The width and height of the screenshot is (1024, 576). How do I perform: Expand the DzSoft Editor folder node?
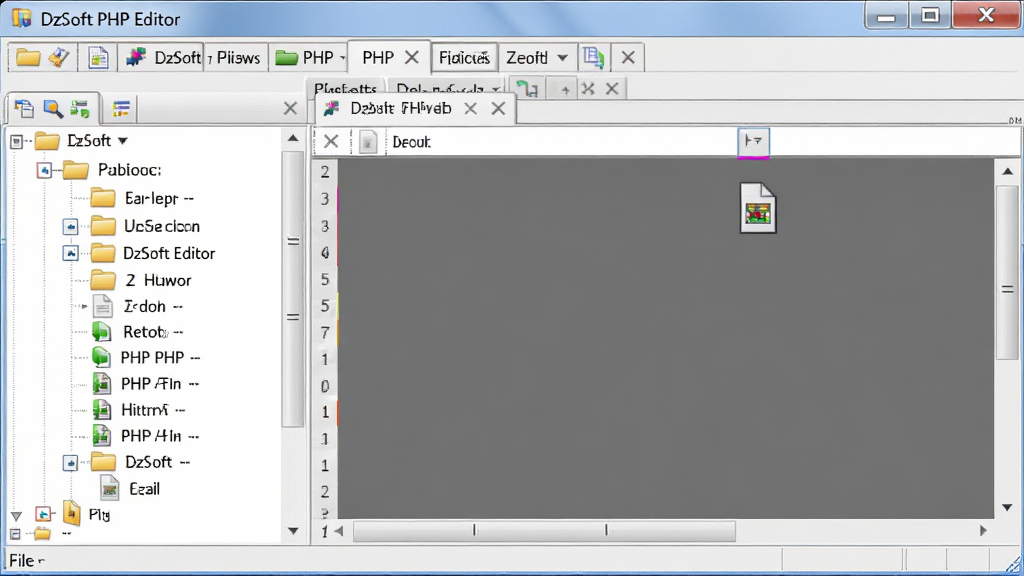click(x=71, y=253)
